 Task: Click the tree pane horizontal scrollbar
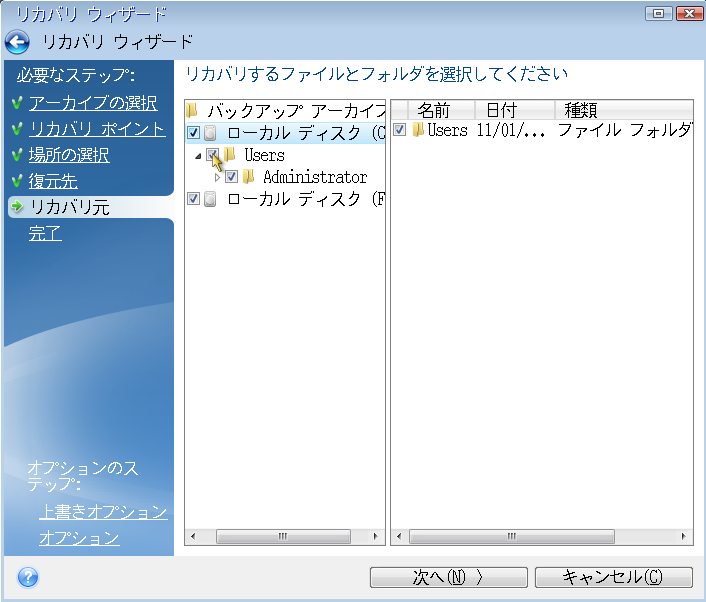point(284,537)
